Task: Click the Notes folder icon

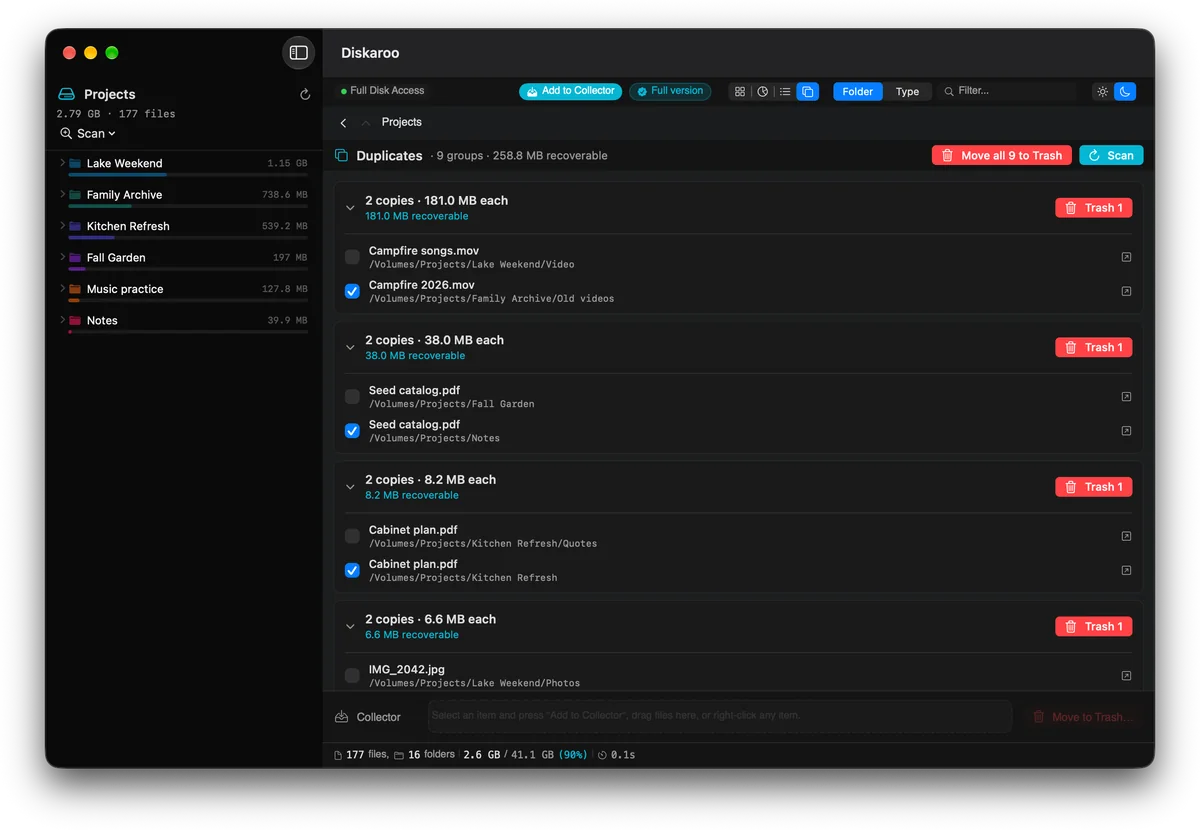Action: (75, 321)
